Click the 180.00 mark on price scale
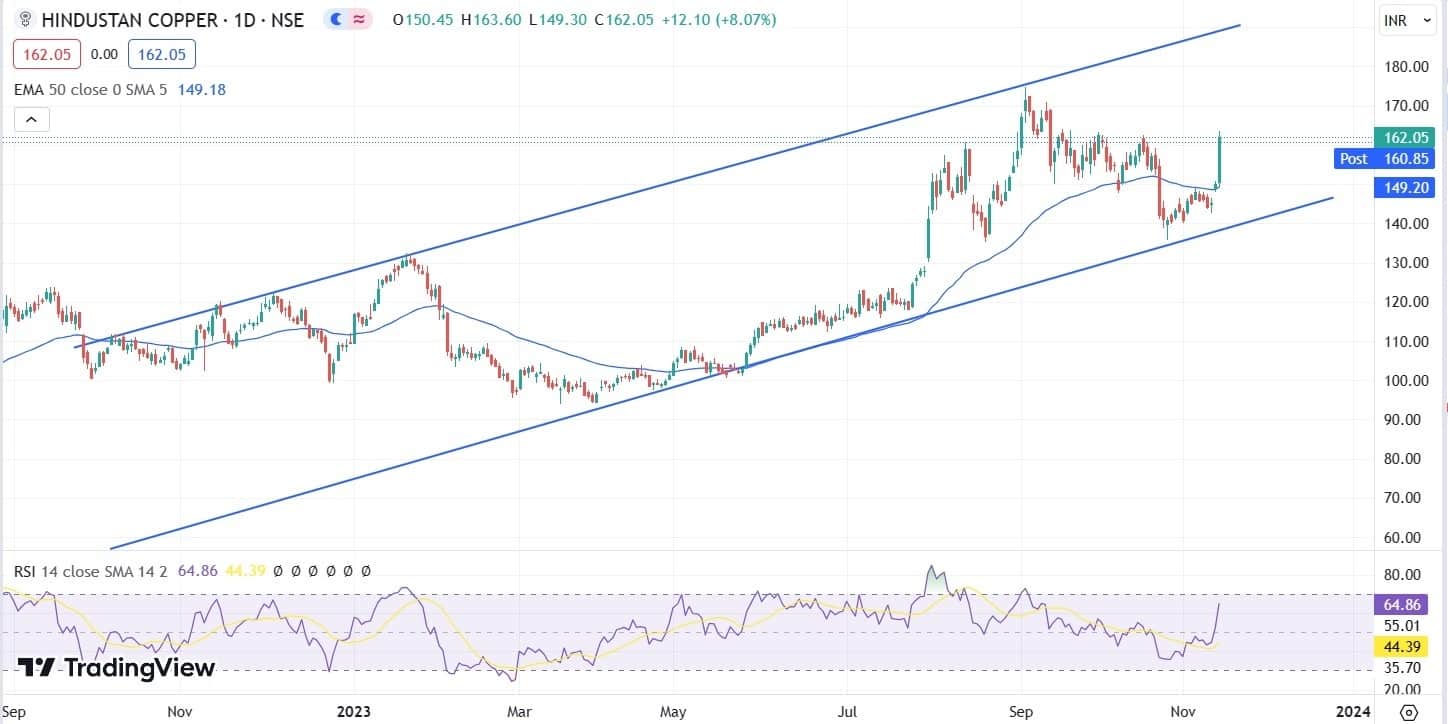Viewport: 1448px width, 724px height. point(1405,67)
